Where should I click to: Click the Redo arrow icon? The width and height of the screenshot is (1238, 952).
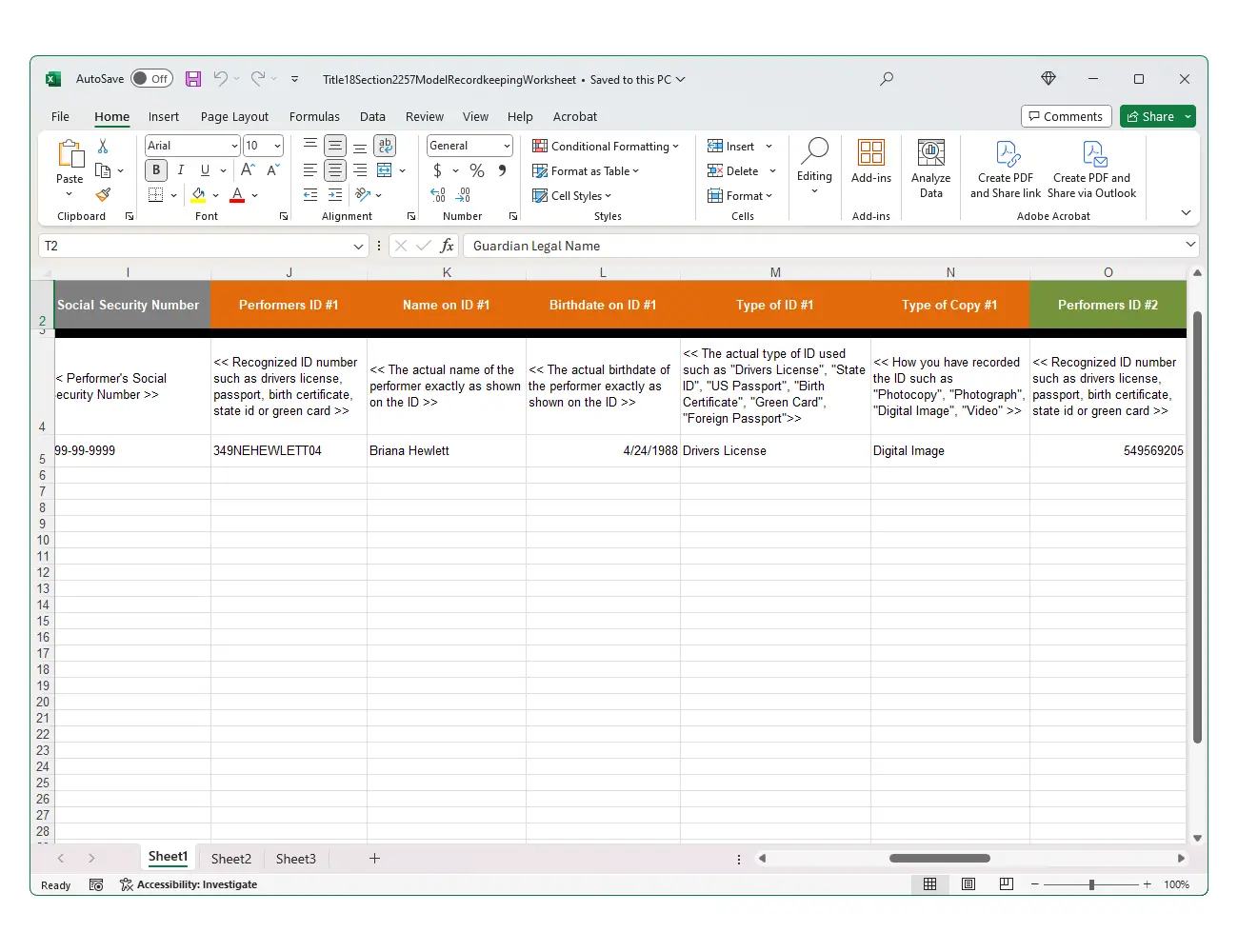[x=258, y=79]
